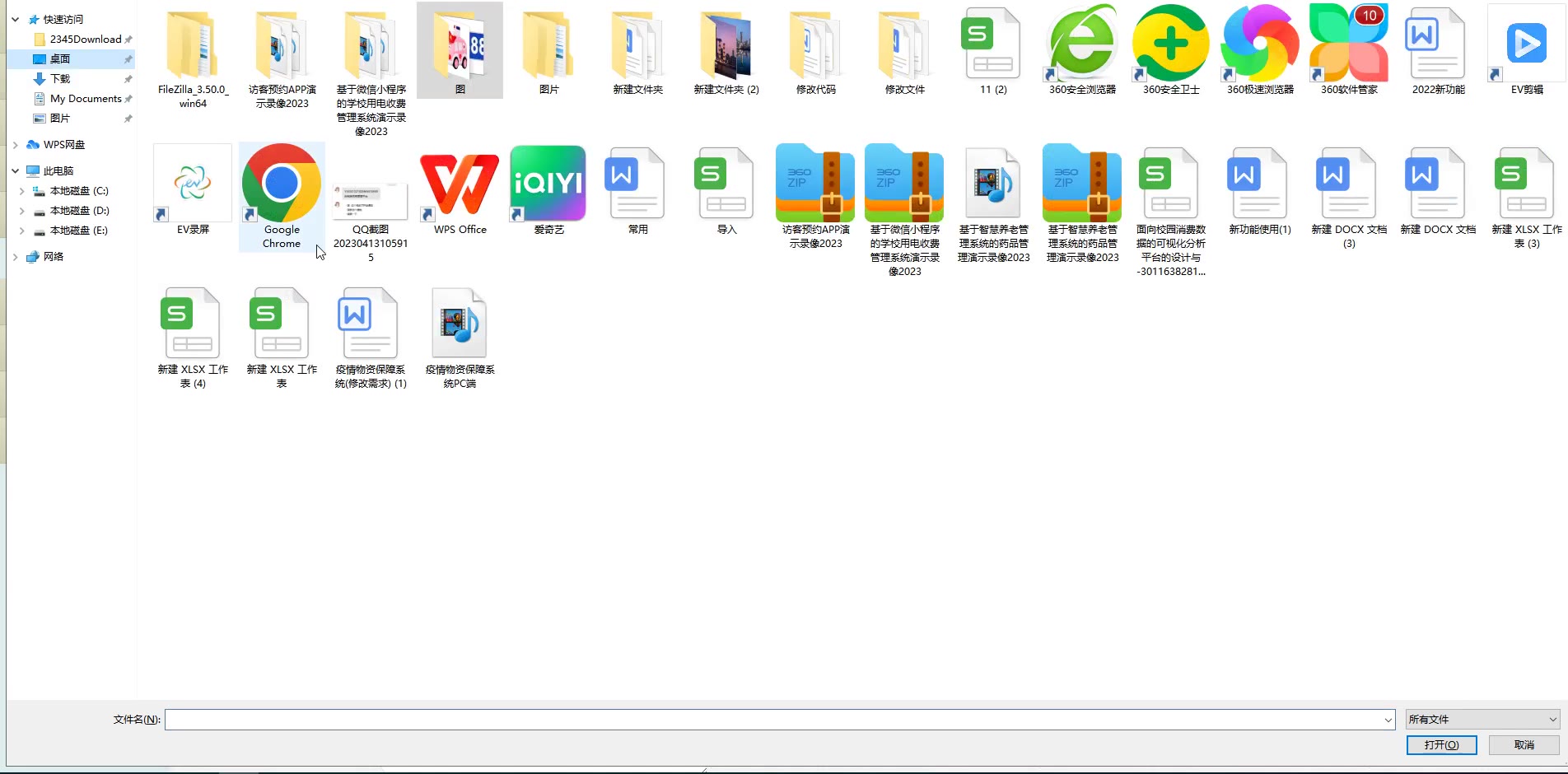Image resolution: width=1568 pixels, height=774 pixels.
Task: Select the 360安全卫士 shortcut
Action: pyautogui.click(x=1171, y=51)
